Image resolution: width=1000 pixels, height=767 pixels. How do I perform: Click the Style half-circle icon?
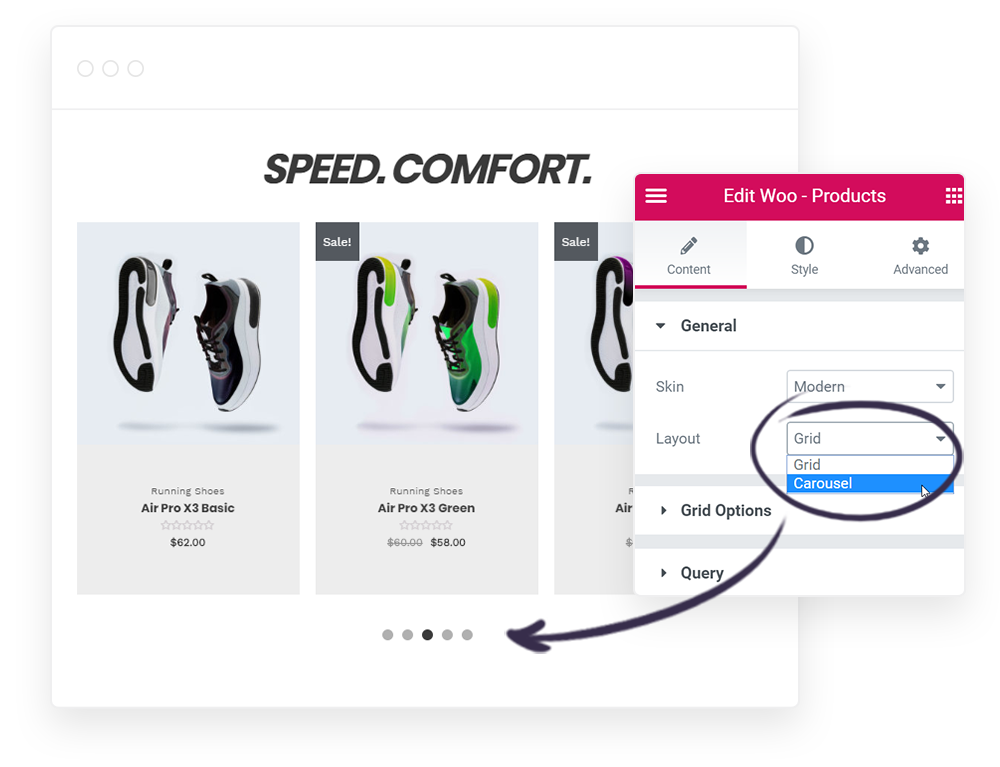tap(804, 245)
